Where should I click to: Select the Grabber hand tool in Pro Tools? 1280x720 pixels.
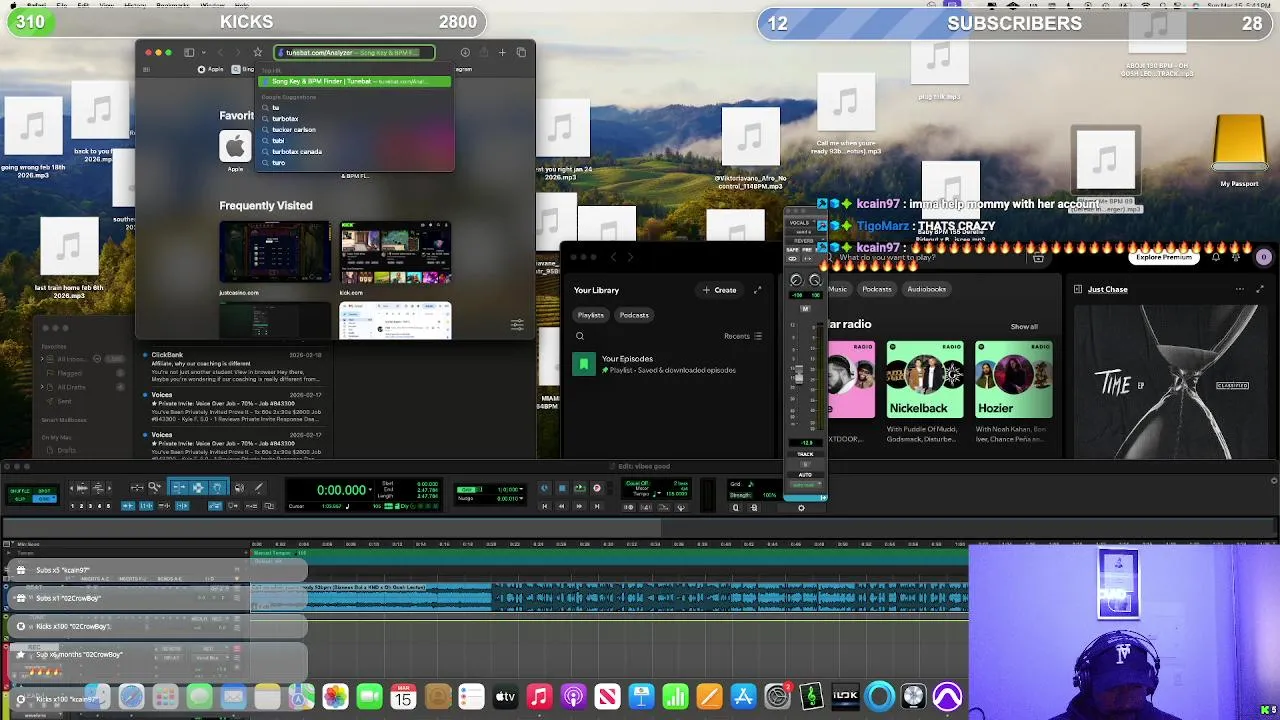pos(217,488)
